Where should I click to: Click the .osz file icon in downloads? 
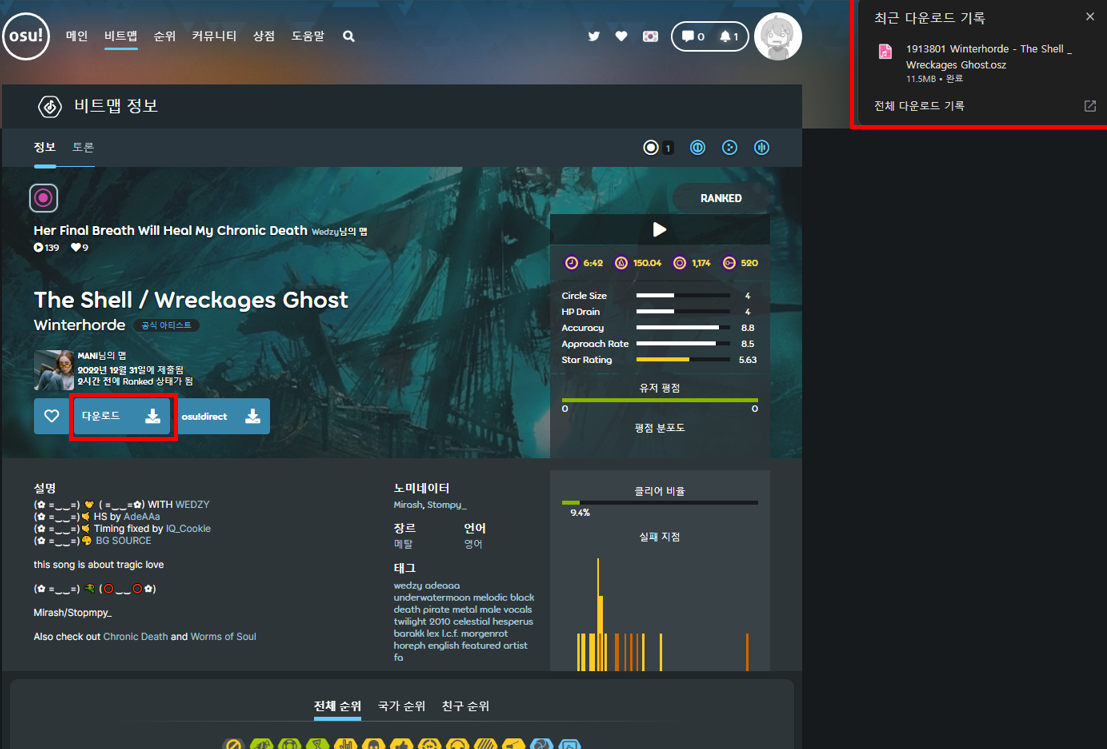(x=885, y=52)
